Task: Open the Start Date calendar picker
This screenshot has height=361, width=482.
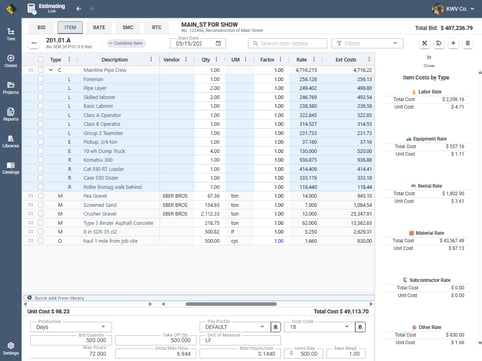Action: (218, 43)
